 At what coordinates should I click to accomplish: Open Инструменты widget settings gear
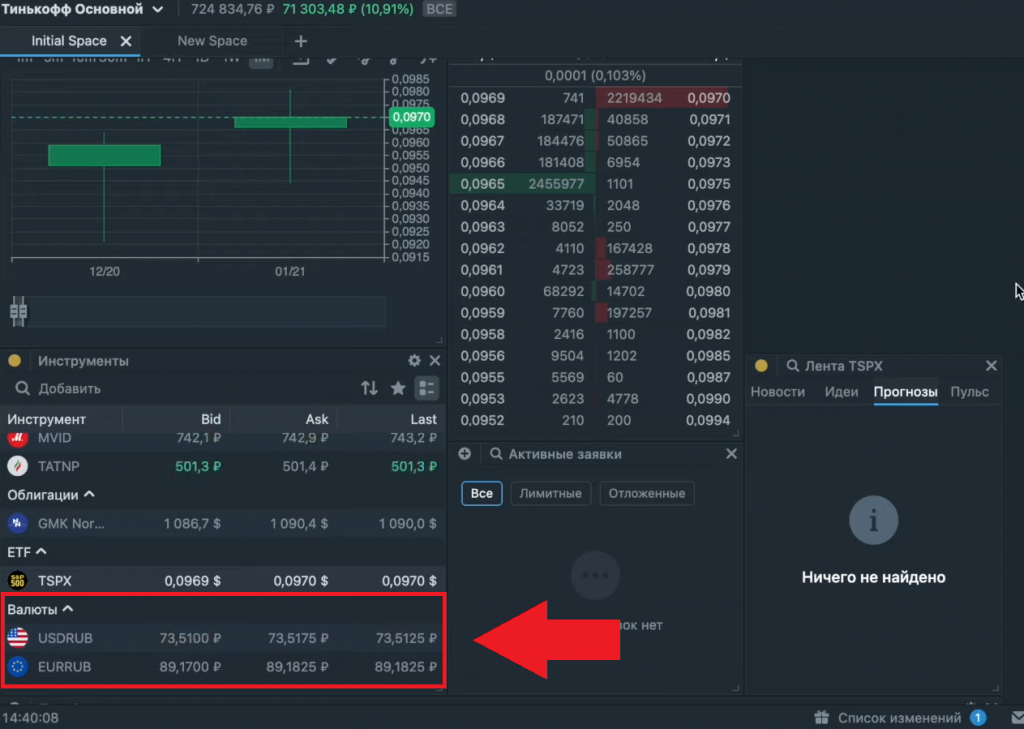point(414,361)
